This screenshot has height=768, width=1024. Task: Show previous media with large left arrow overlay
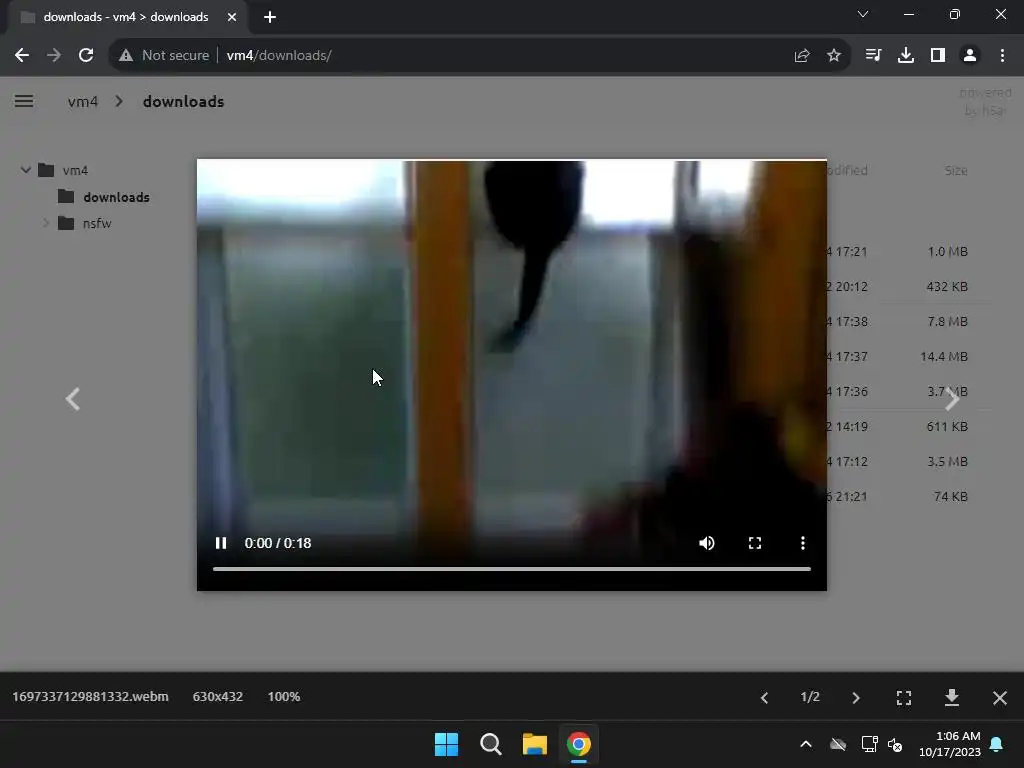(72, 399)
